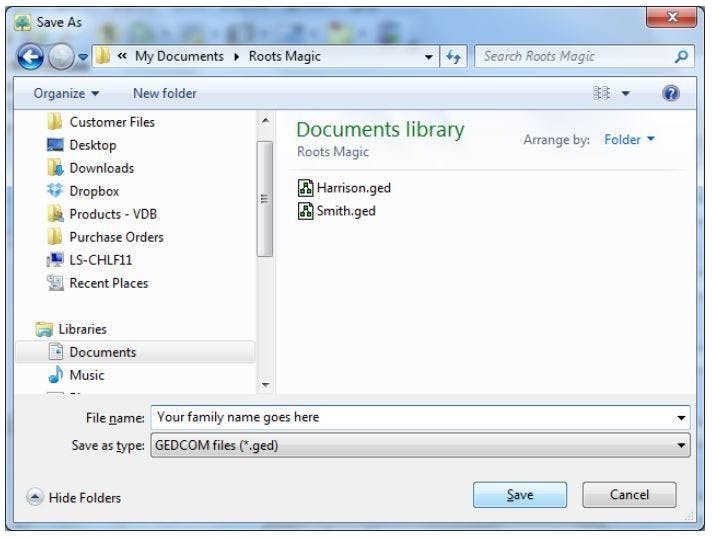Image resolution: width=712 pixels, height=539 pixels.
Task: Select Roots Magic in the breadcrumb
Action: tap(285, 56)
